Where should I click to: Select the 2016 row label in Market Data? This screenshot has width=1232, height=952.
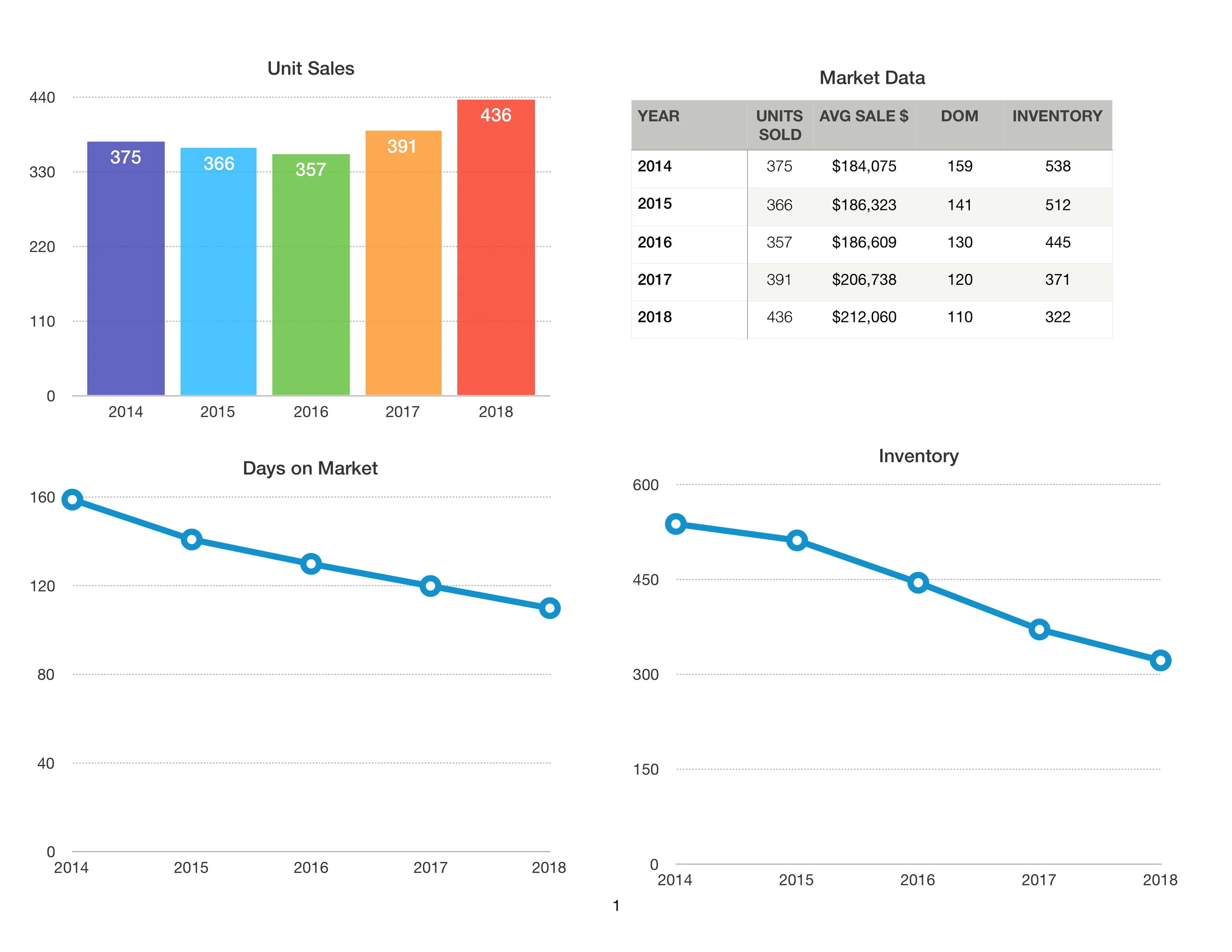coord(654,242)
